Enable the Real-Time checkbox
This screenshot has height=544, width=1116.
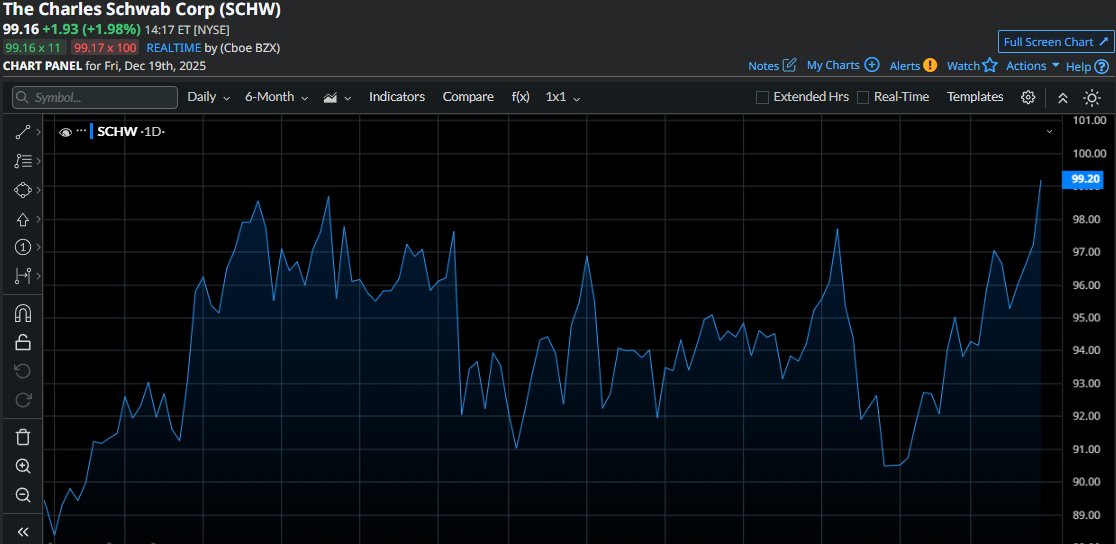863,98
